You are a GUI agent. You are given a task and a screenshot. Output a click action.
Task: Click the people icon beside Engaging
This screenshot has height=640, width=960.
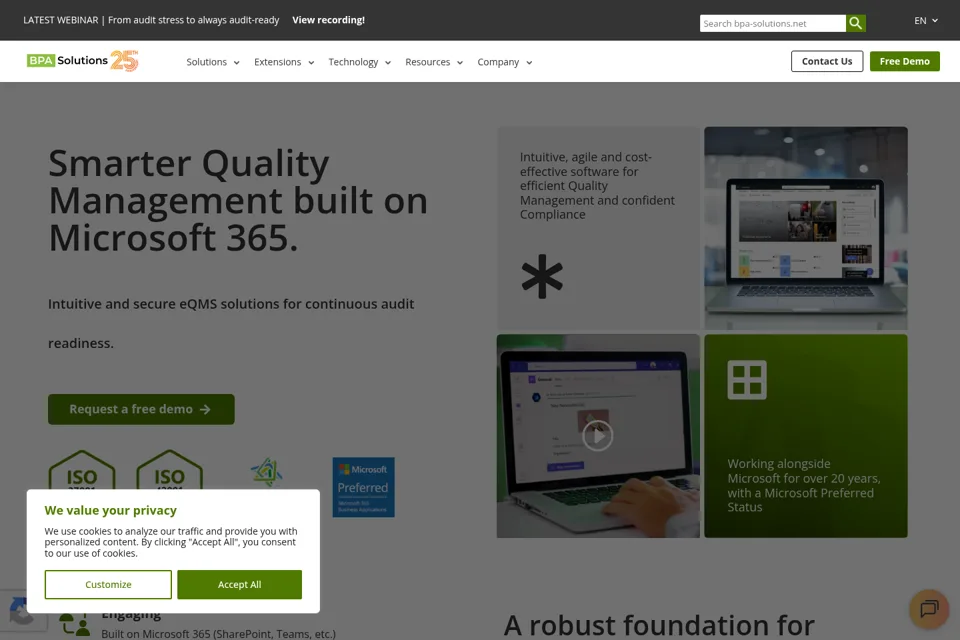coord(75,625)
